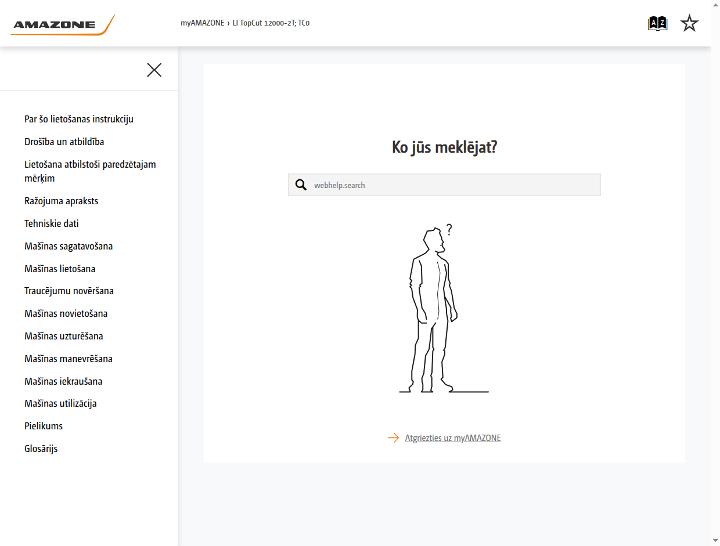Viewport: 720px width, 546px height.
Task: Close the sidebar navigation menu
Action: coord(154,70)
